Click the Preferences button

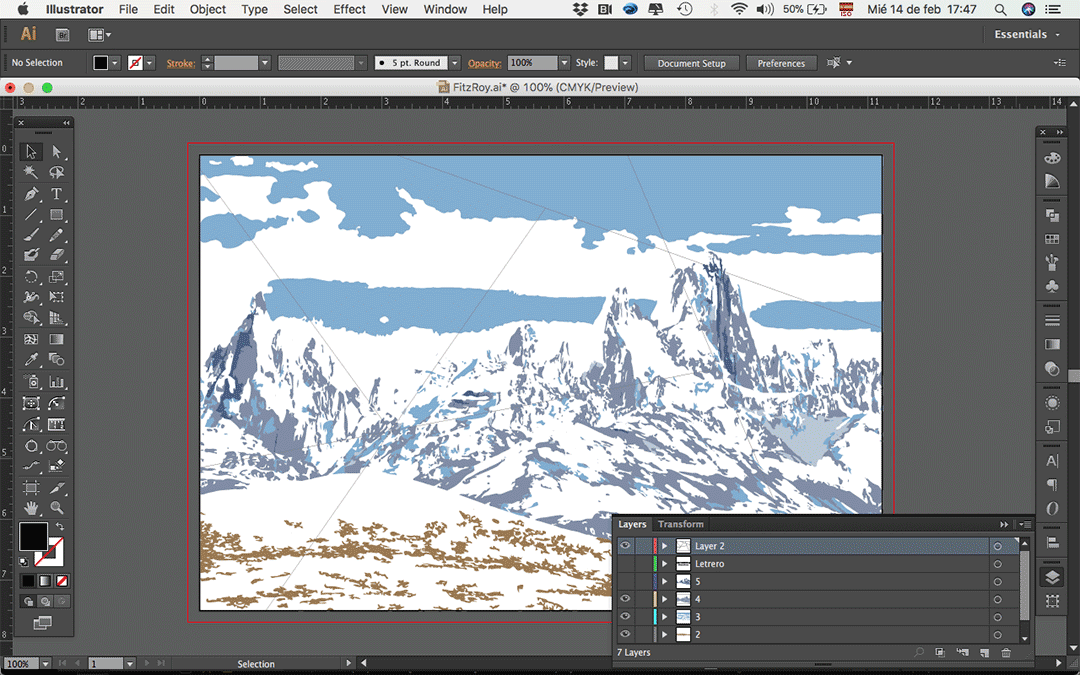[x=781, y=63]
